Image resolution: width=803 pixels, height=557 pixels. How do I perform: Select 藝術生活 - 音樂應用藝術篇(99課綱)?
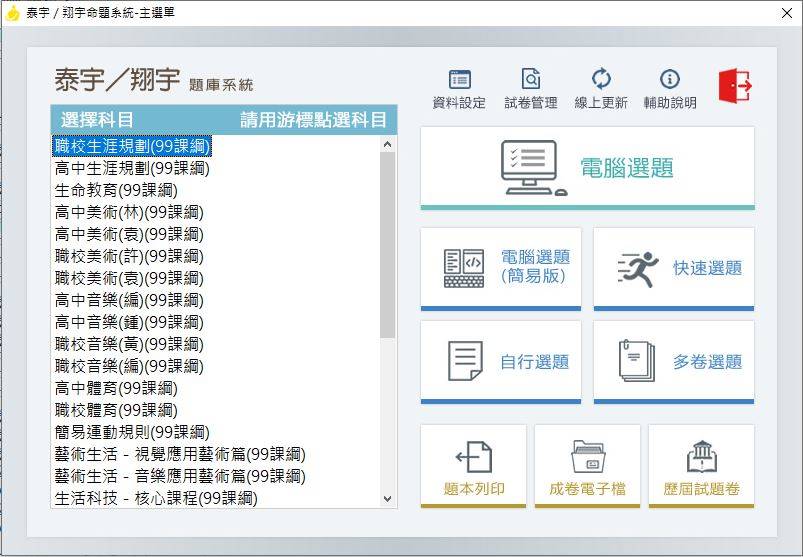pyautogui.click(x=180, y=476)
